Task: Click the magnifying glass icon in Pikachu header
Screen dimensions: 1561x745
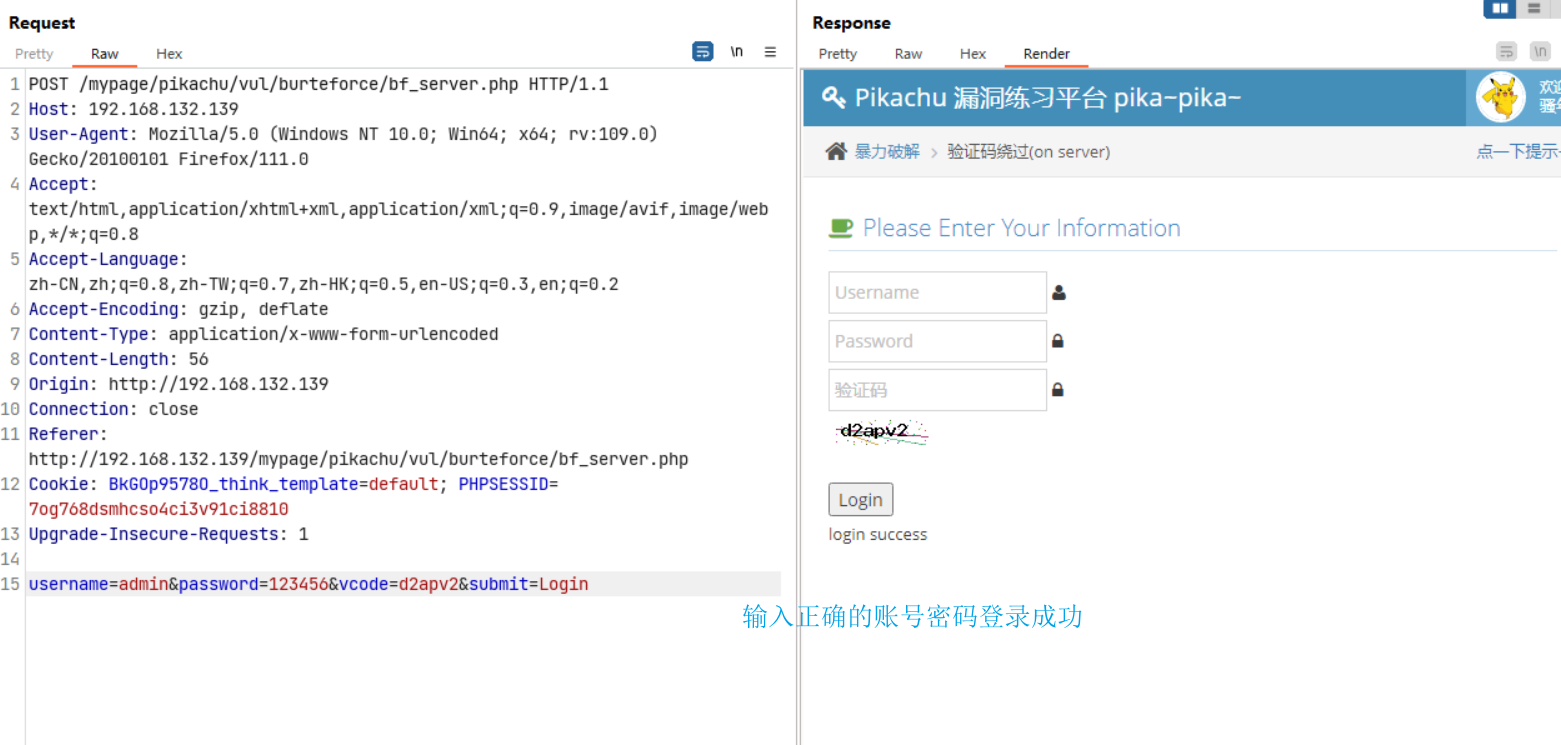Action: coord(833,97)
